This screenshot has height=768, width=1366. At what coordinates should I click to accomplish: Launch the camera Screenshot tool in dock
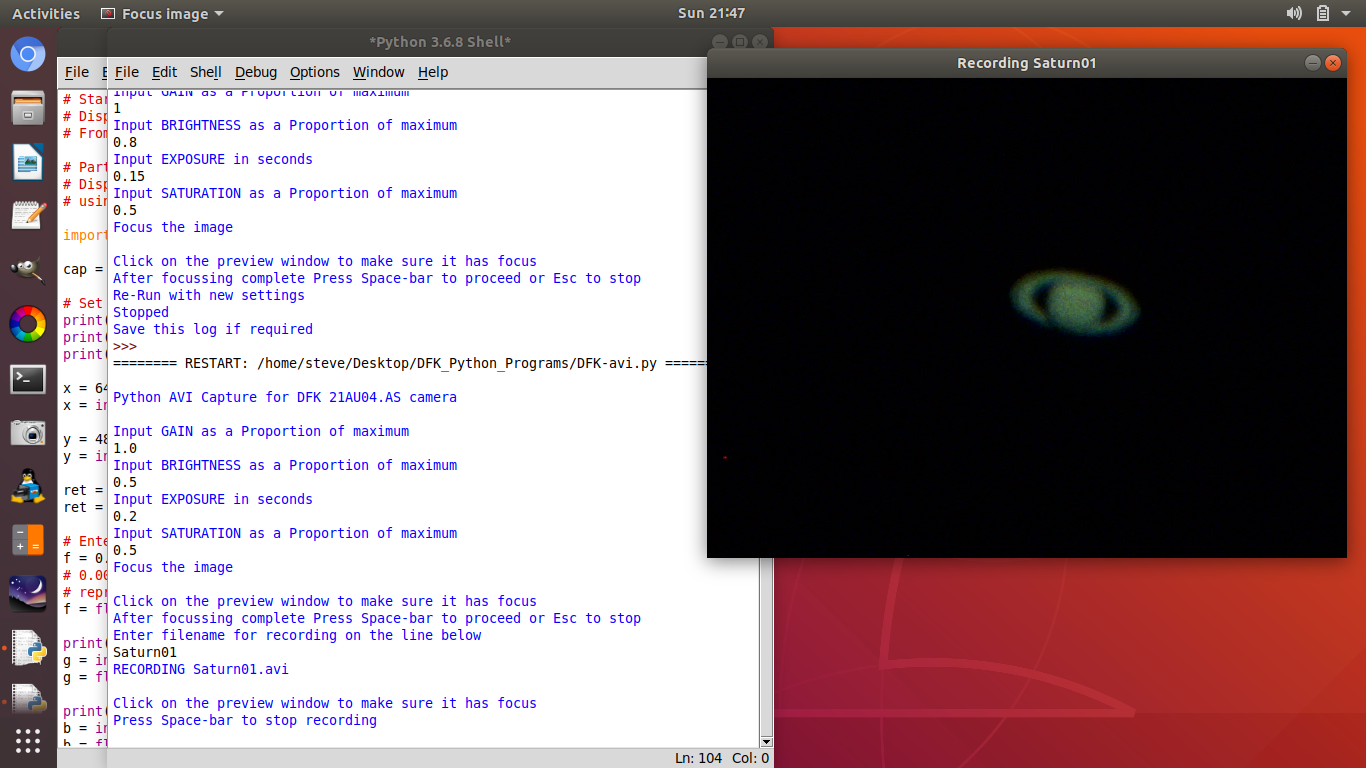[28, 432]
